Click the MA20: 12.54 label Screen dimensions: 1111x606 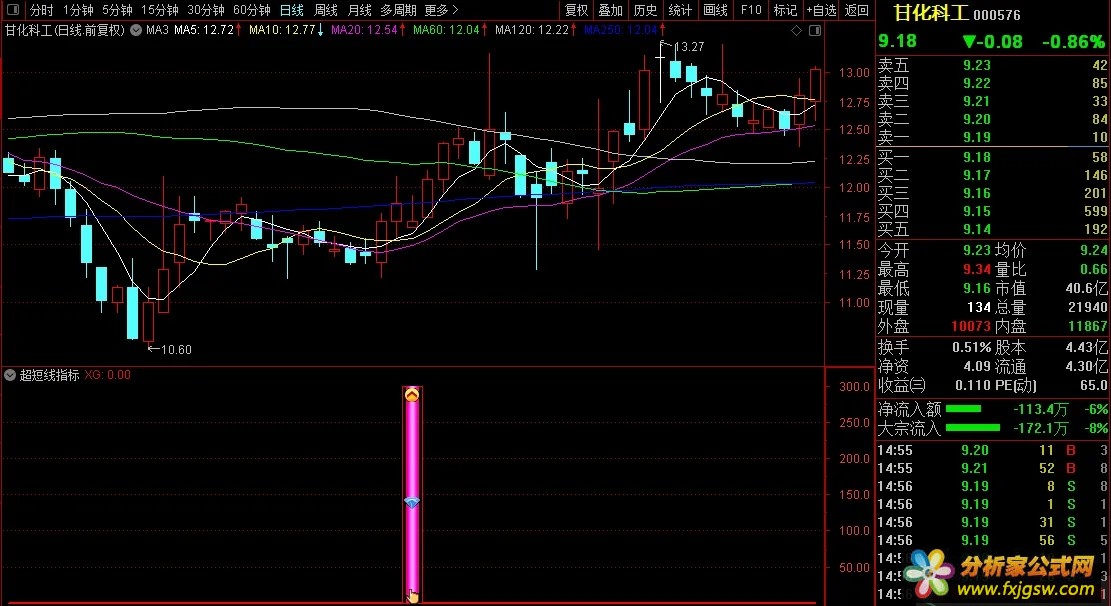[x=364, y=30]
